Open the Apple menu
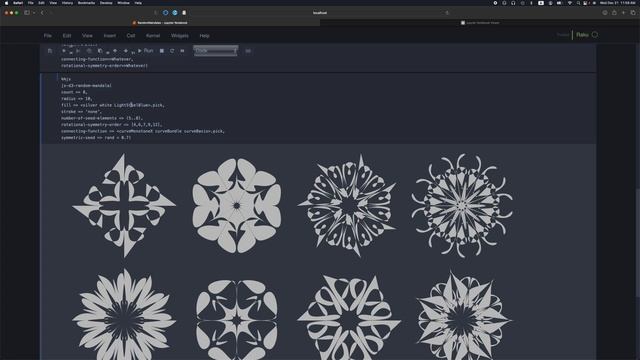640x360 pixels. 6,3
